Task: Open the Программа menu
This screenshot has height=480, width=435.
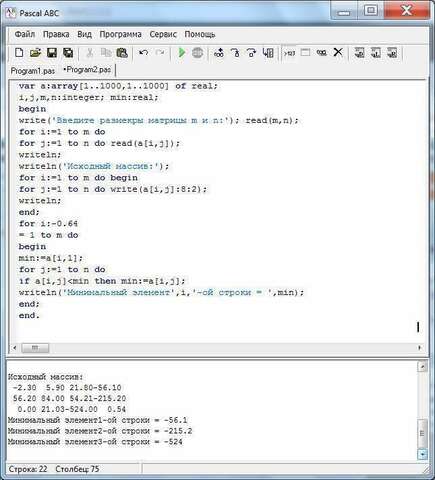Action: [x=120, y=34]
